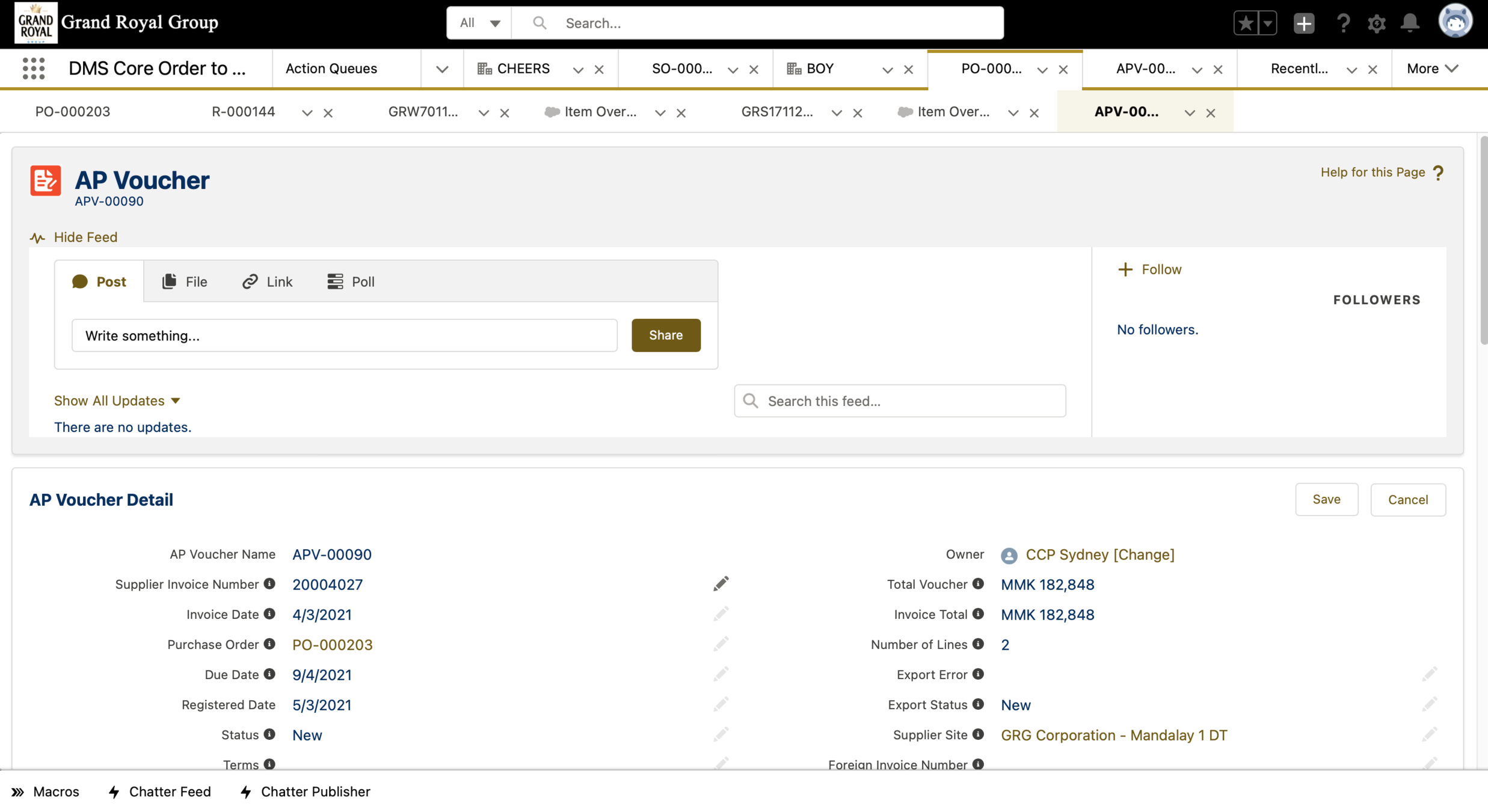
Task: Open the user avatar profile menu
Action: (1455, 22)
